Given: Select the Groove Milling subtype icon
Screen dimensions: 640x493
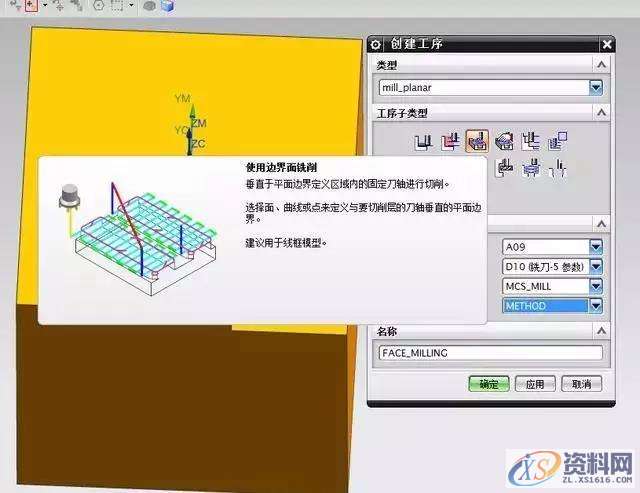Looking at the screenshot, I should [505, 167].
